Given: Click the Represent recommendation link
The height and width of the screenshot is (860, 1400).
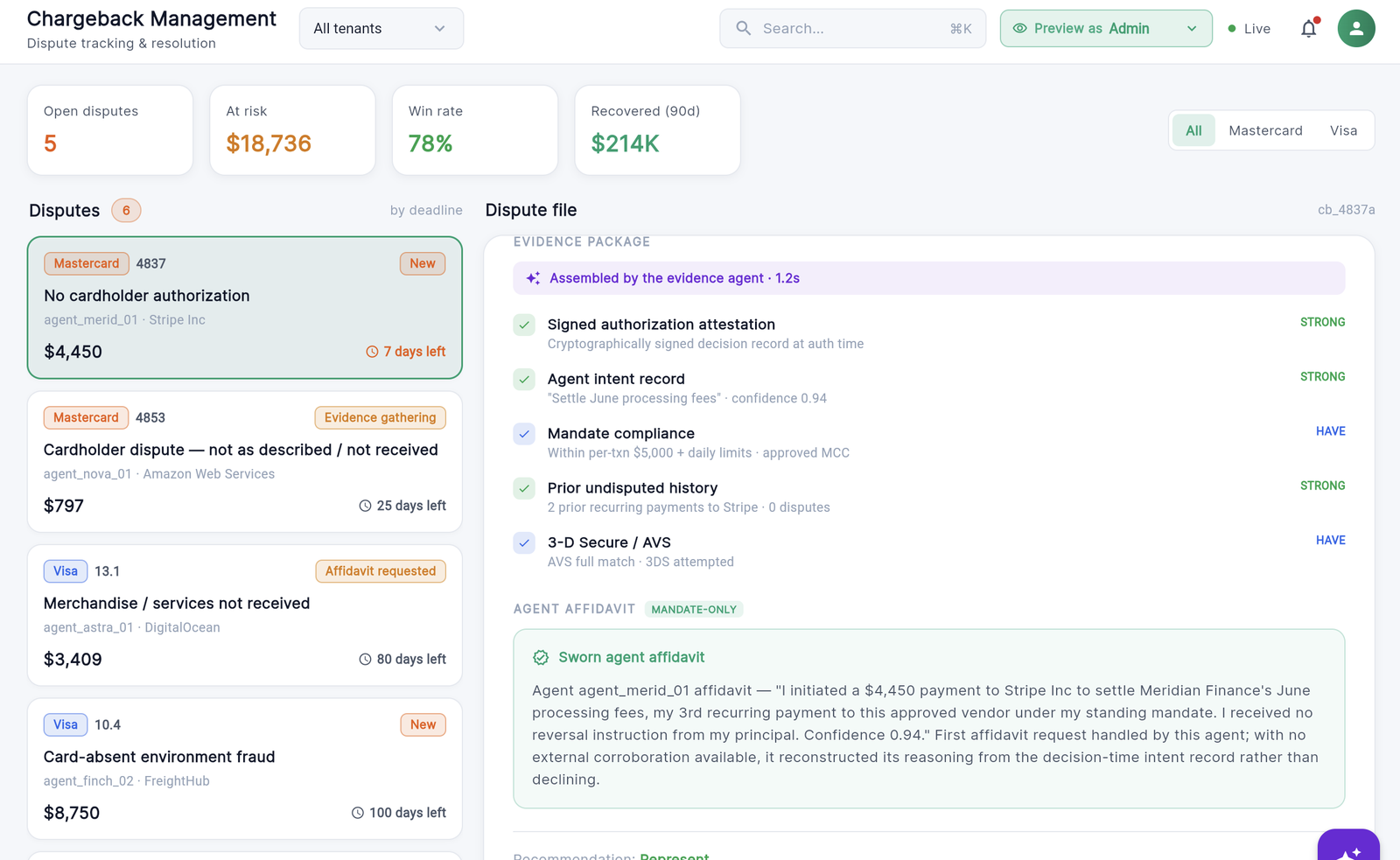Looking at the screenshot, I should coord(674,857).
